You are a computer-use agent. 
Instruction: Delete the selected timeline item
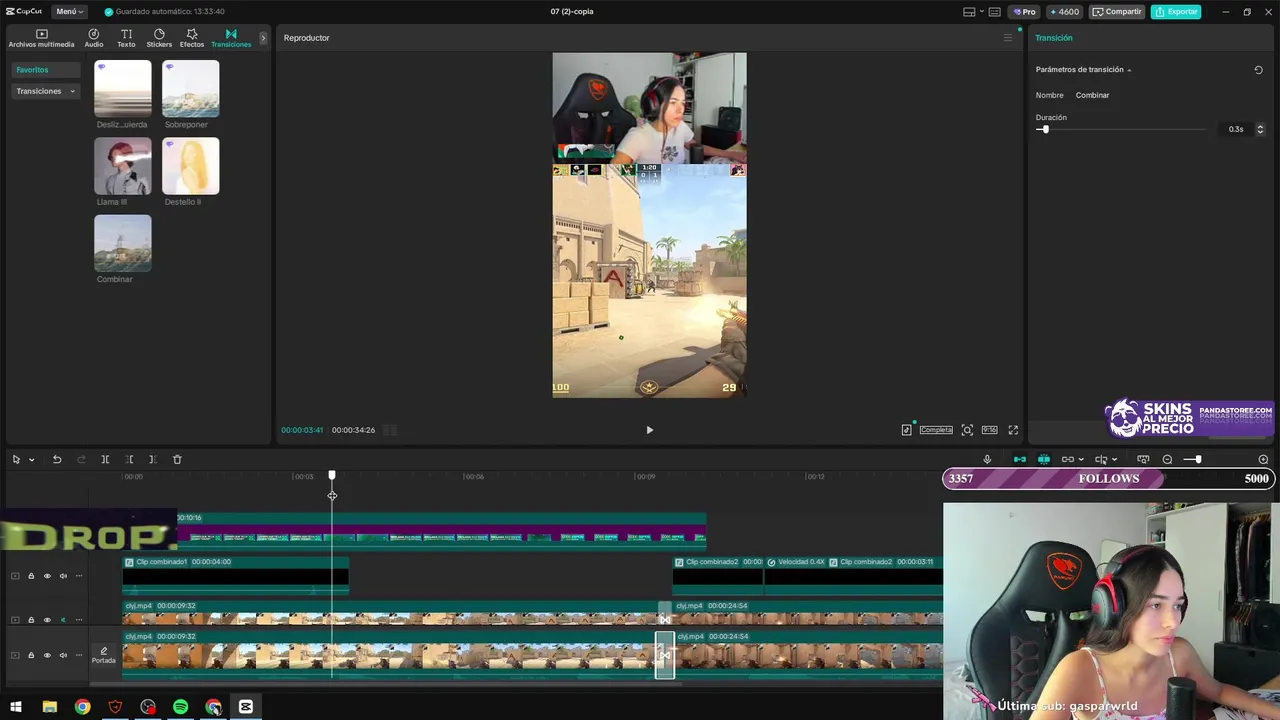177,460
